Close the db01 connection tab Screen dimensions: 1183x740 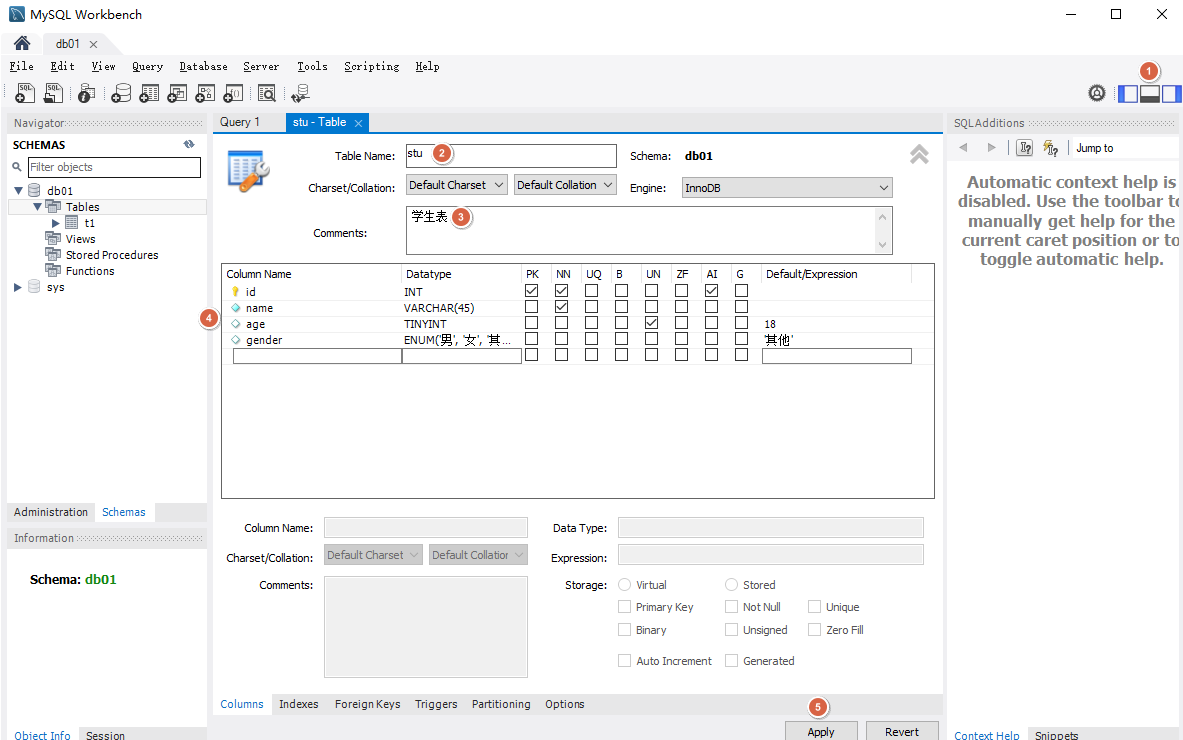pyautogui.click(x=94, y=45)
